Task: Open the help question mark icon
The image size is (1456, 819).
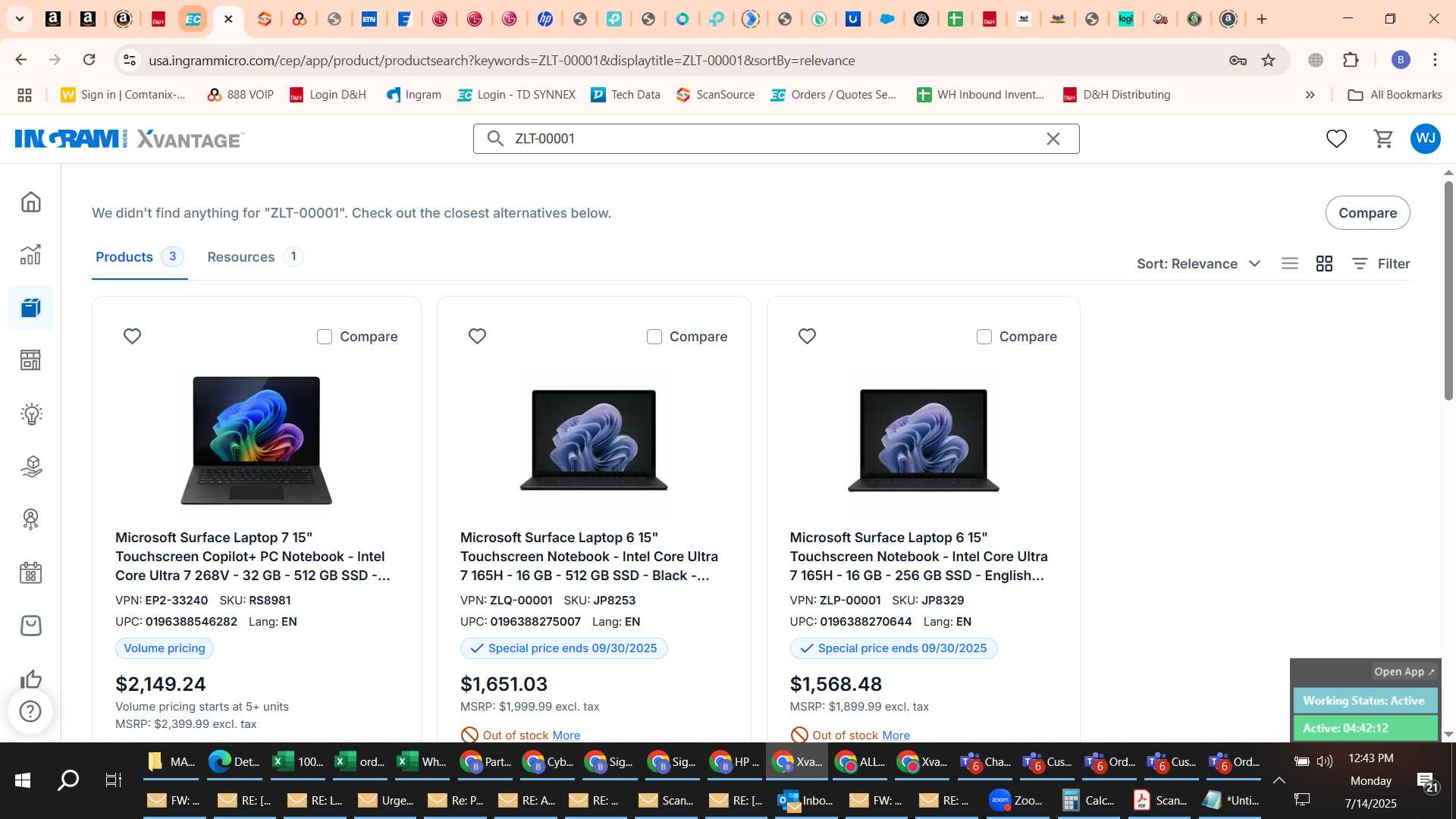Action: [x=30, y=711]
